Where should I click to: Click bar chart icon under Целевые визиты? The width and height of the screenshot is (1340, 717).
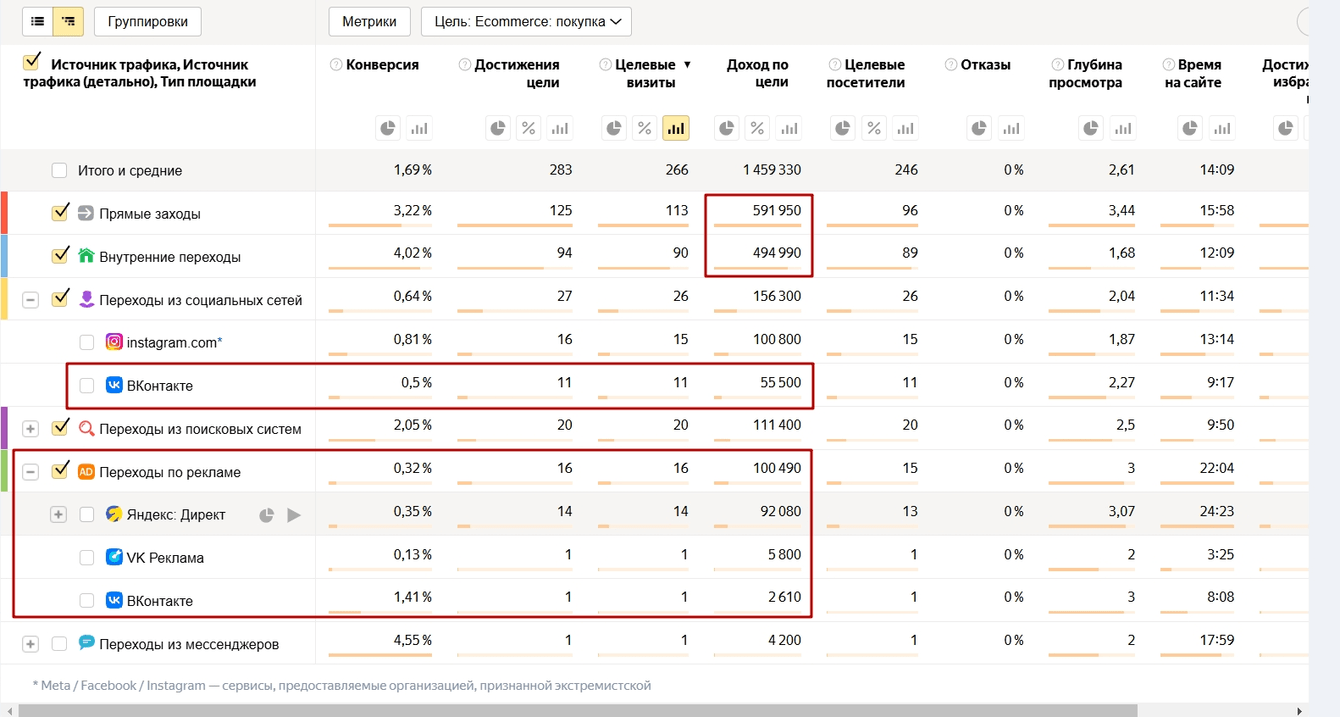(x=676, y=128)
